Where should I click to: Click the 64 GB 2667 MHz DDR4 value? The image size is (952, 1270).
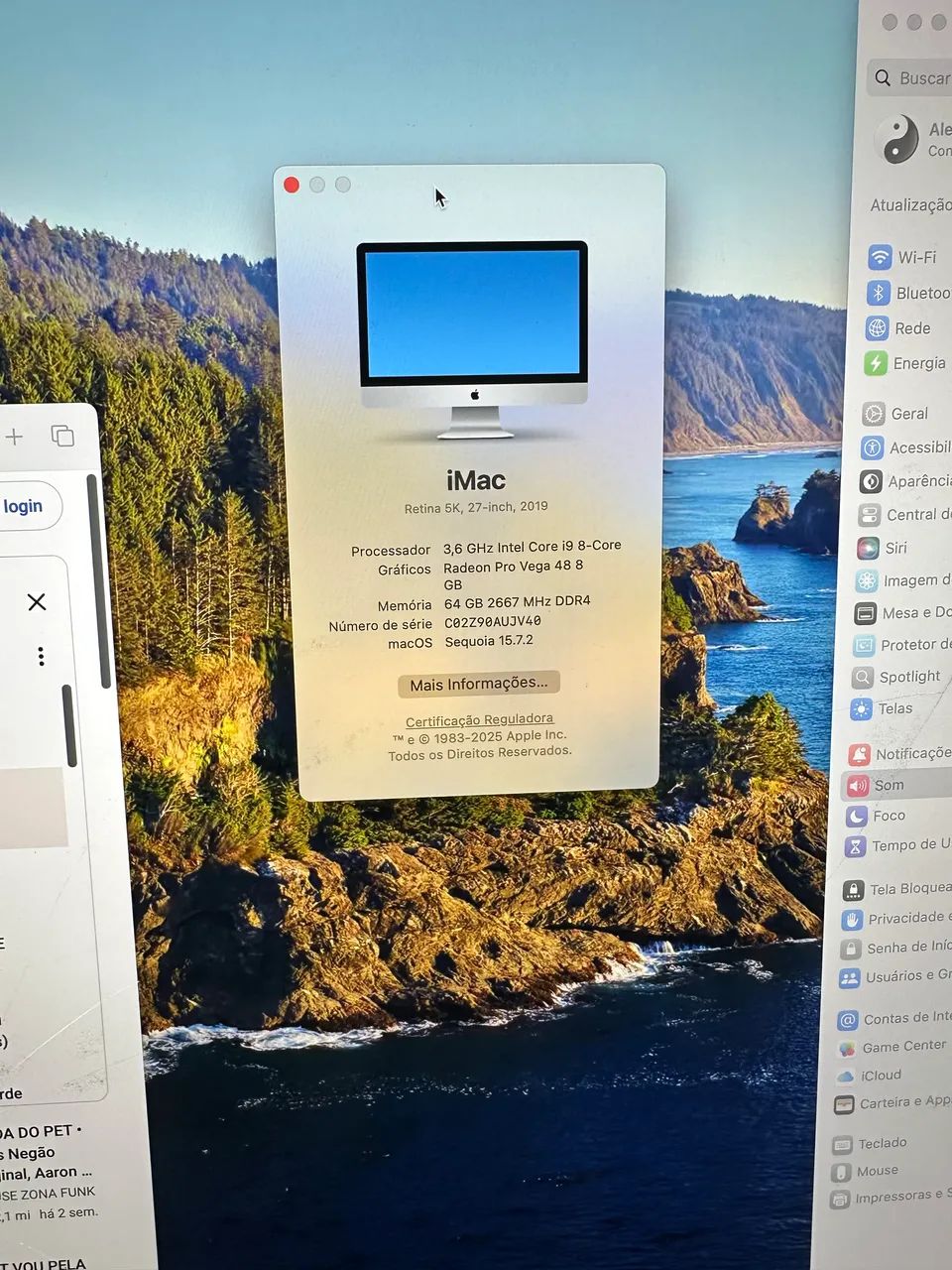517,602
